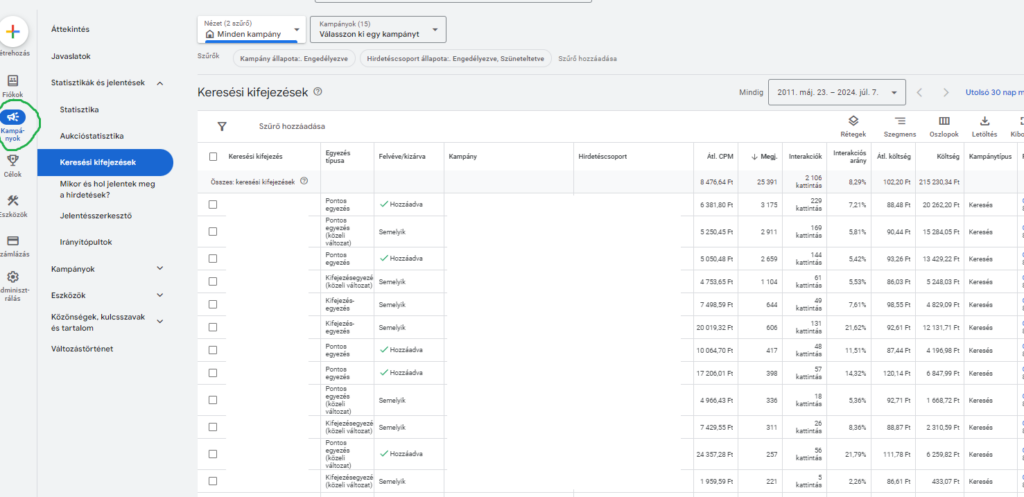Open the Célok trophy icon

point(13,159)
